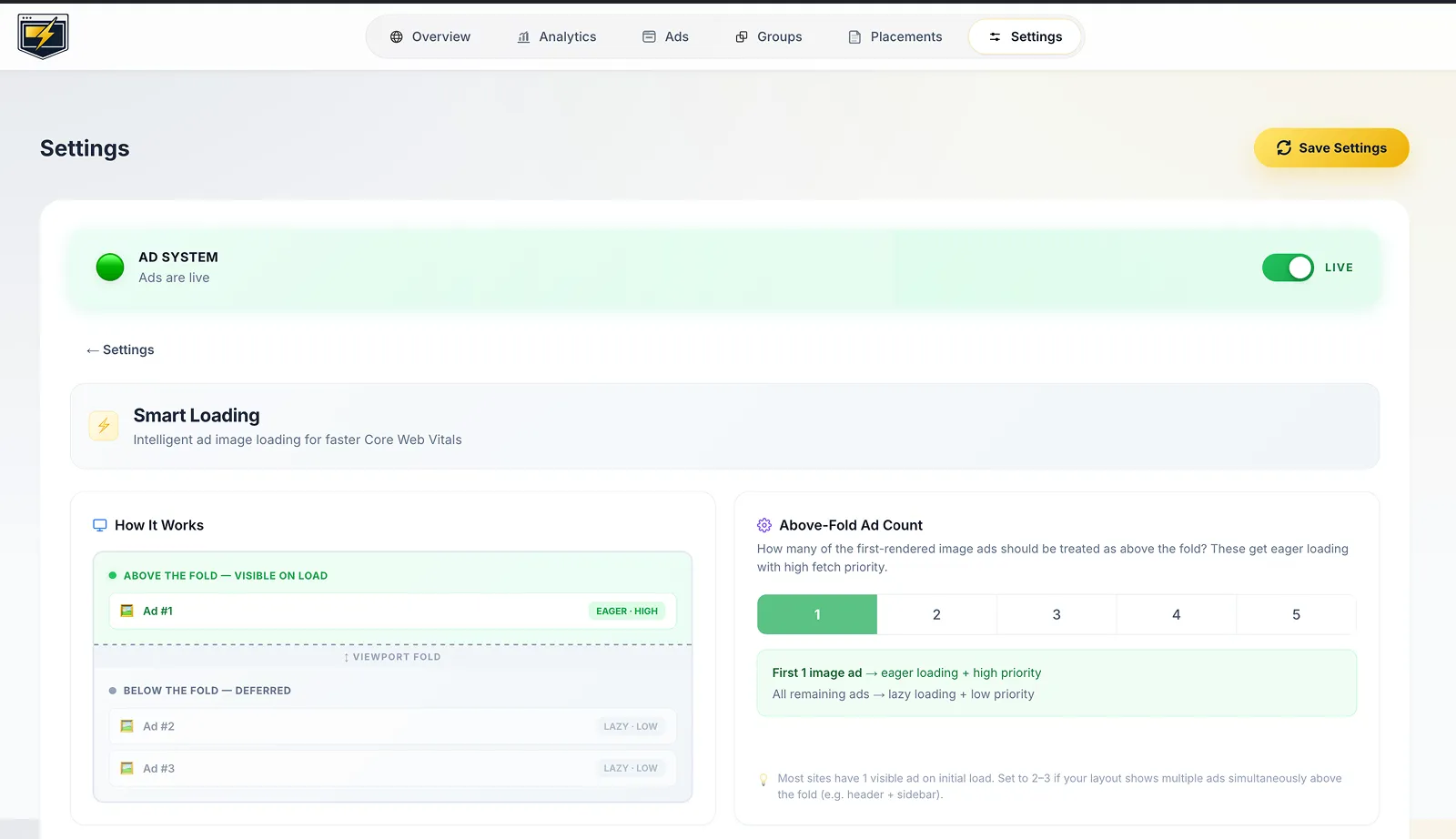Click 'First 1 image ad' summary line

coord(906,672)
